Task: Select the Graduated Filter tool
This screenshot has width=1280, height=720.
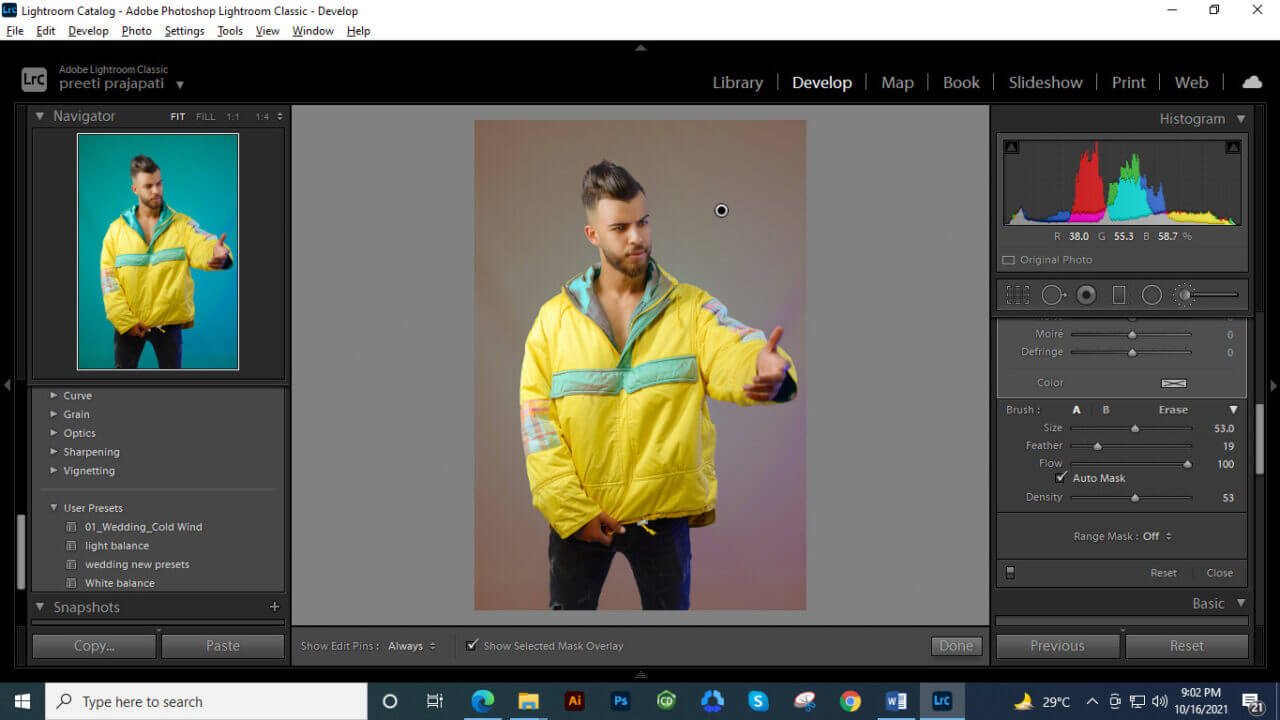Action: 1119,294
